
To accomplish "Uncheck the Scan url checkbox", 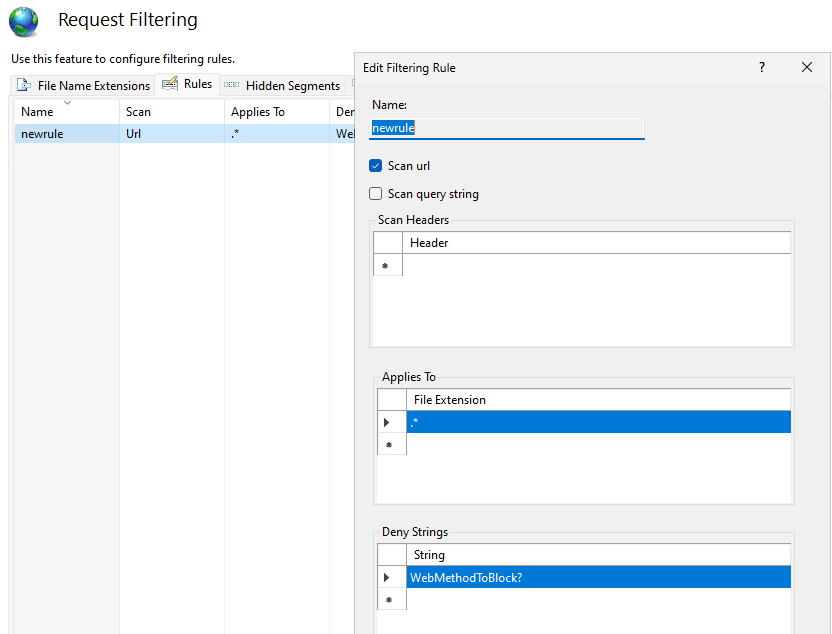I will (x=375, y=165).
